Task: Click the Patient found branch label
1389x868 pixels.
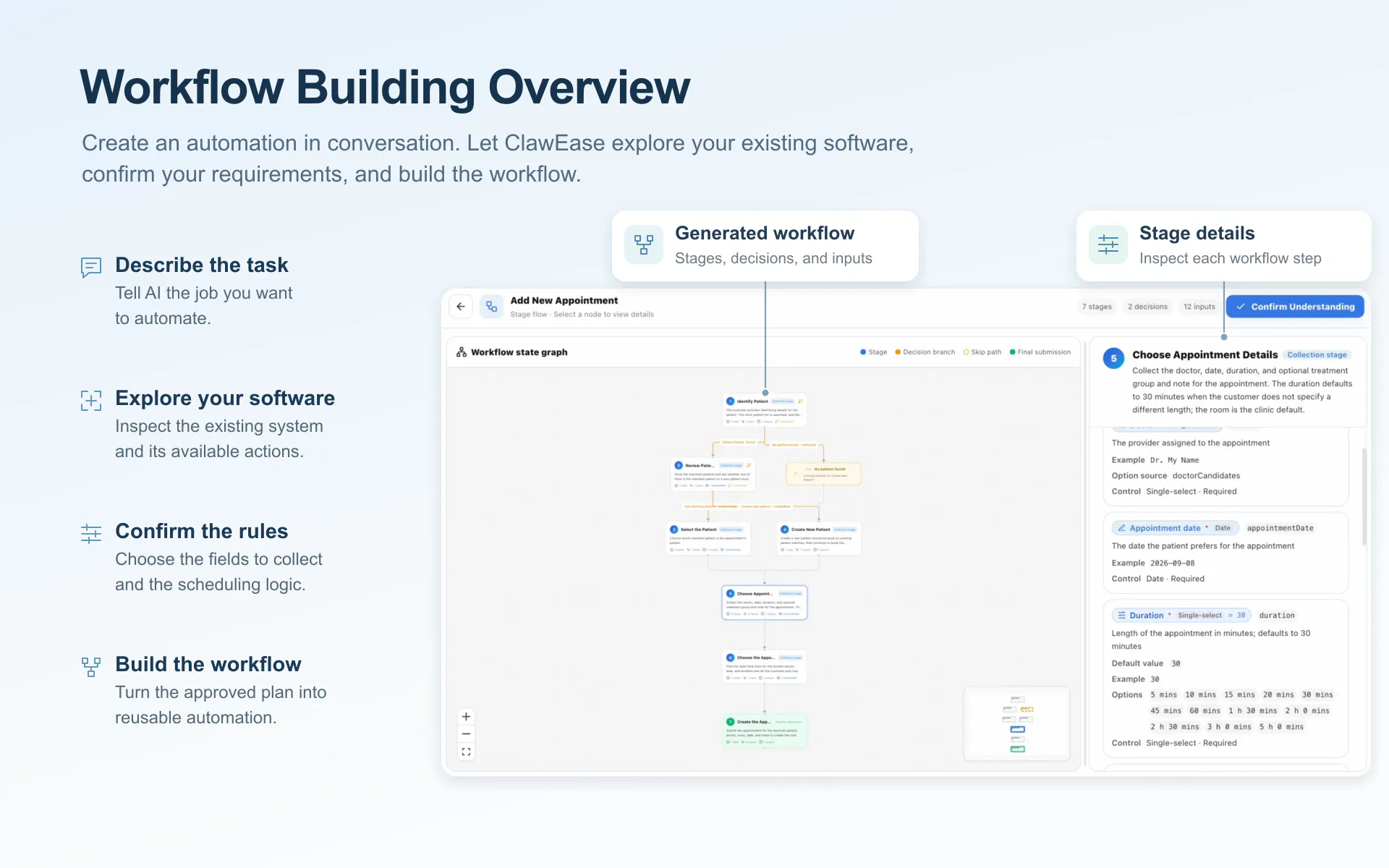Action: (738, 442)
